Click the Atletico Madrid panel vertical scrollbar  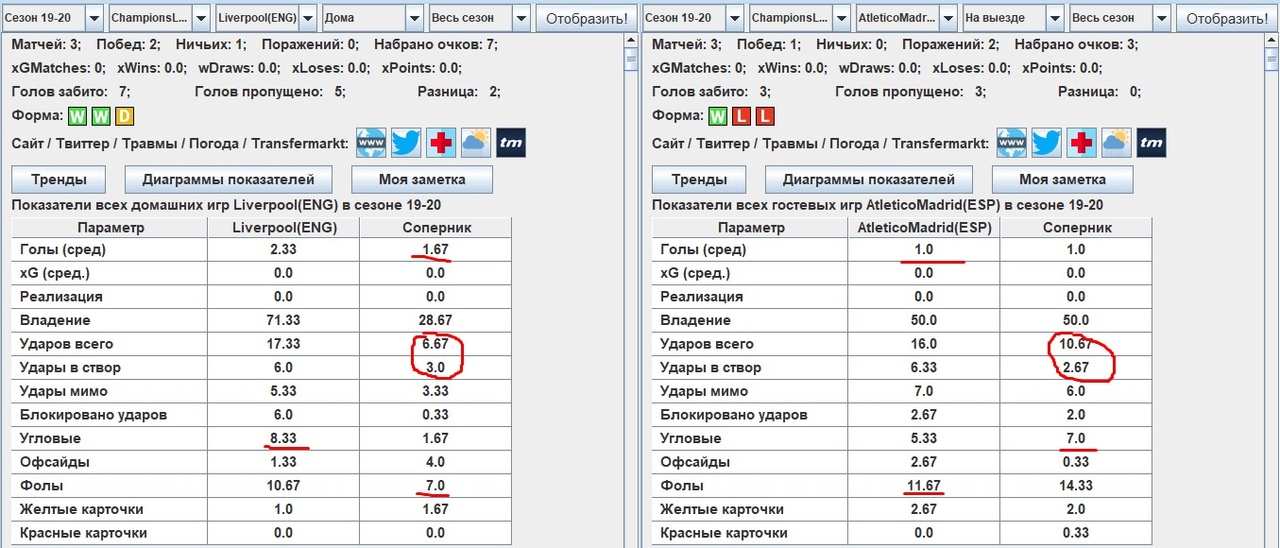tap(1271, 290)
